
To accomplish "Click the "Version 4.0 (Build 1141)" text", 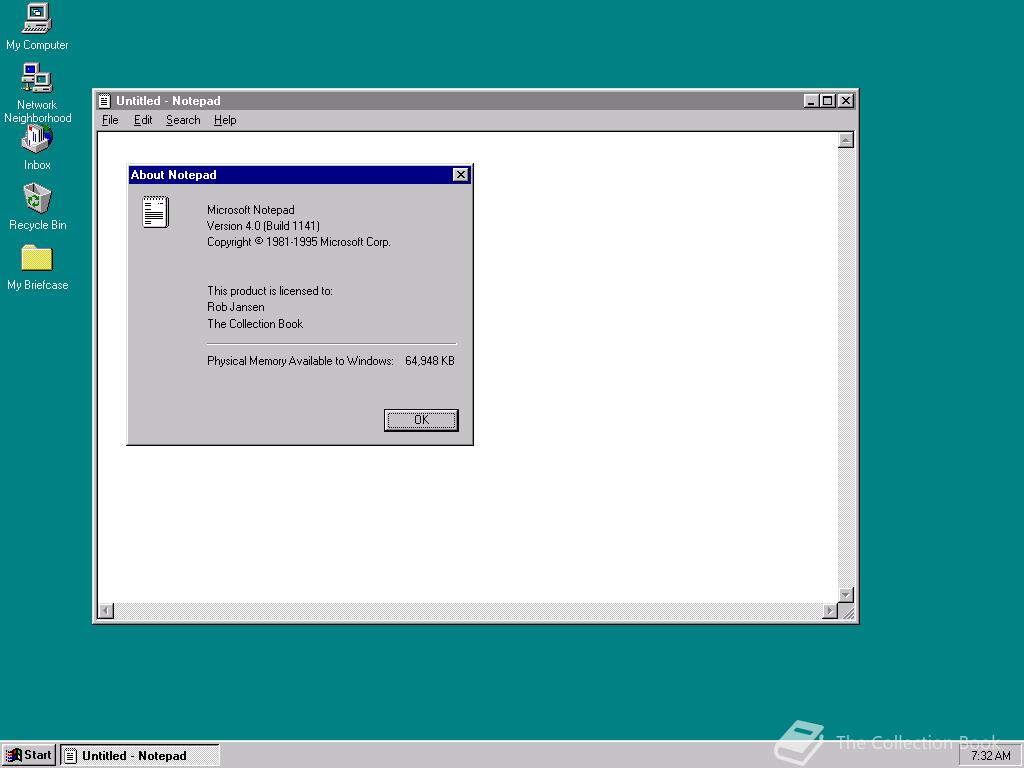I will pyautogui.click(x=263, y=226).
